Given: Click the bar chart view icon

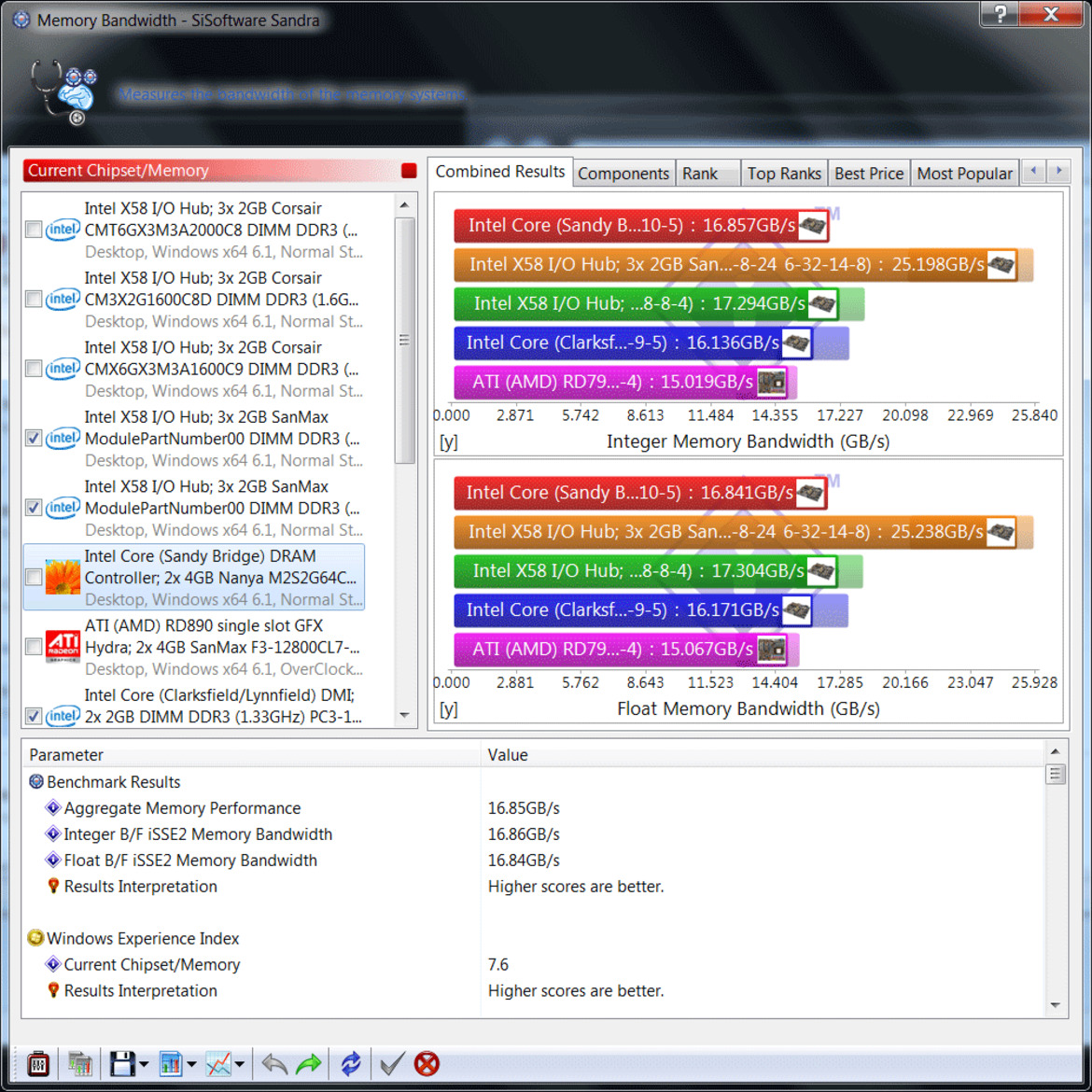Looking at the screenshot, I should pyautogui.click(x=171, y=1064).
